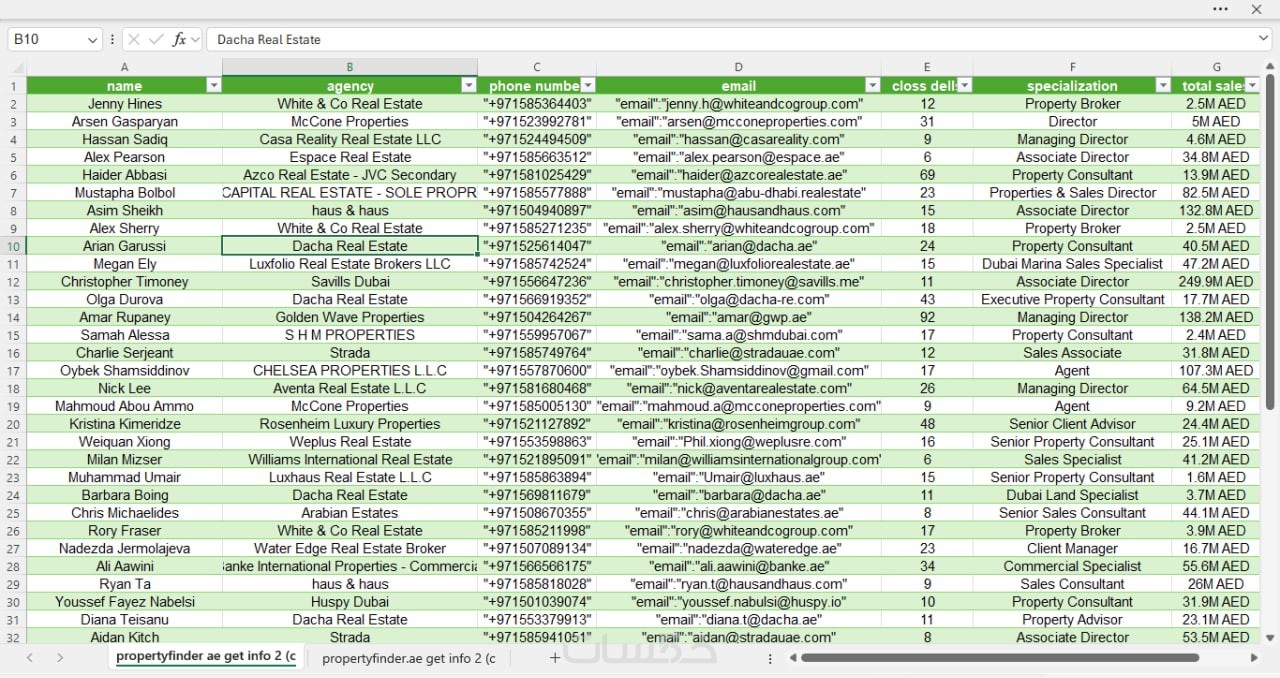This screenshot has height=678, width=1280.
Task: Switch to the second propertyfinder.ae sheet tab
Action: (x=409, y=658)
